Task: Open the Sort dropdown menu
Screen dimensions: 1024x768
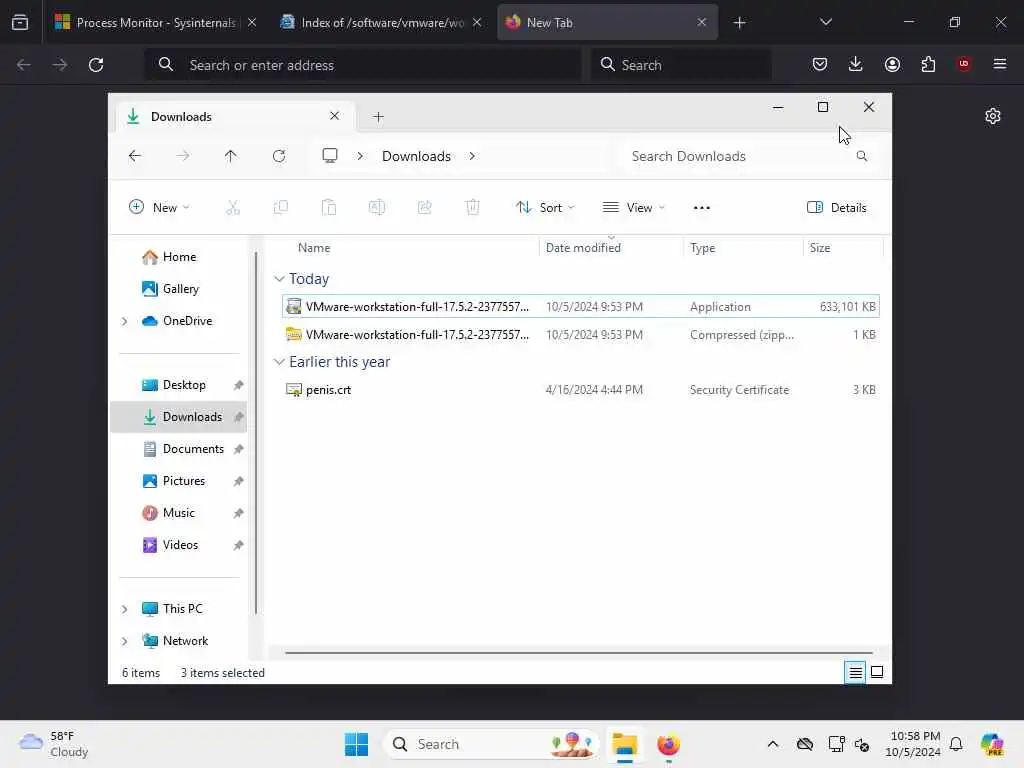Action: [x=545, y=208]
